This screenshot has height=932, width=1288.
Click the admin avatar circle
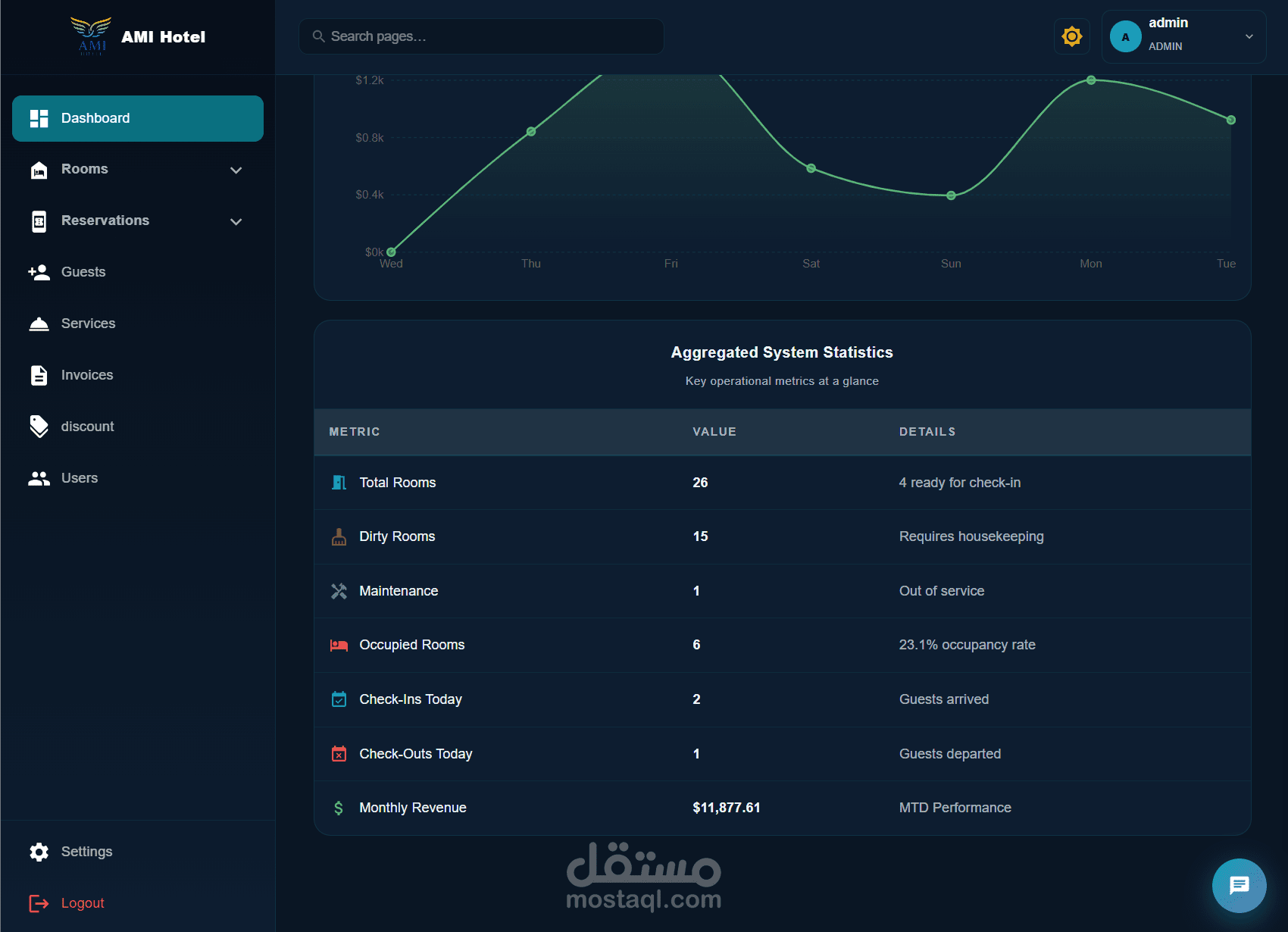1126,36
